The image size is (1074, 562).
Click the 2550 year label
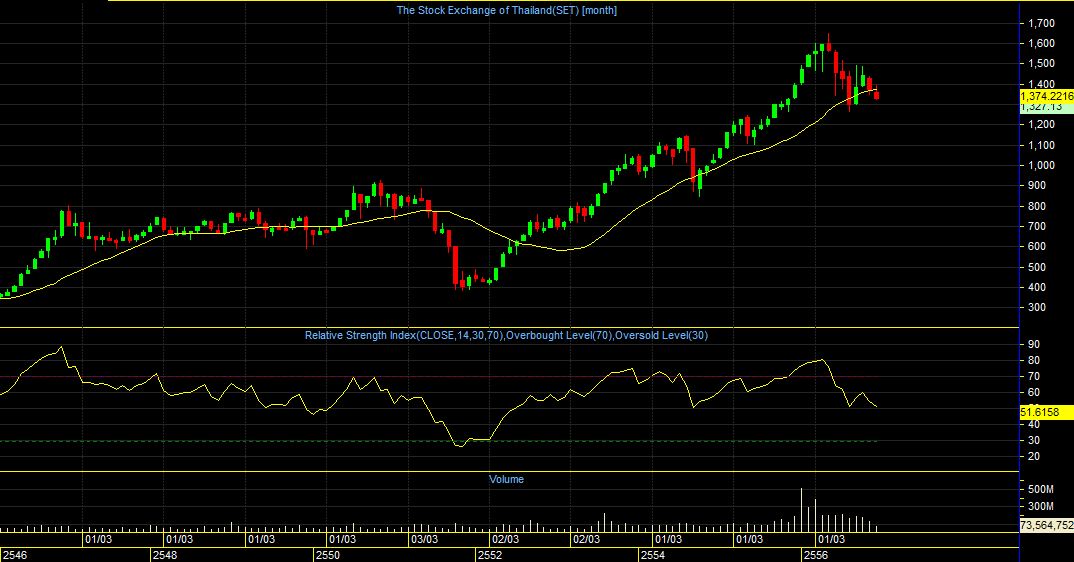[327, 555]
